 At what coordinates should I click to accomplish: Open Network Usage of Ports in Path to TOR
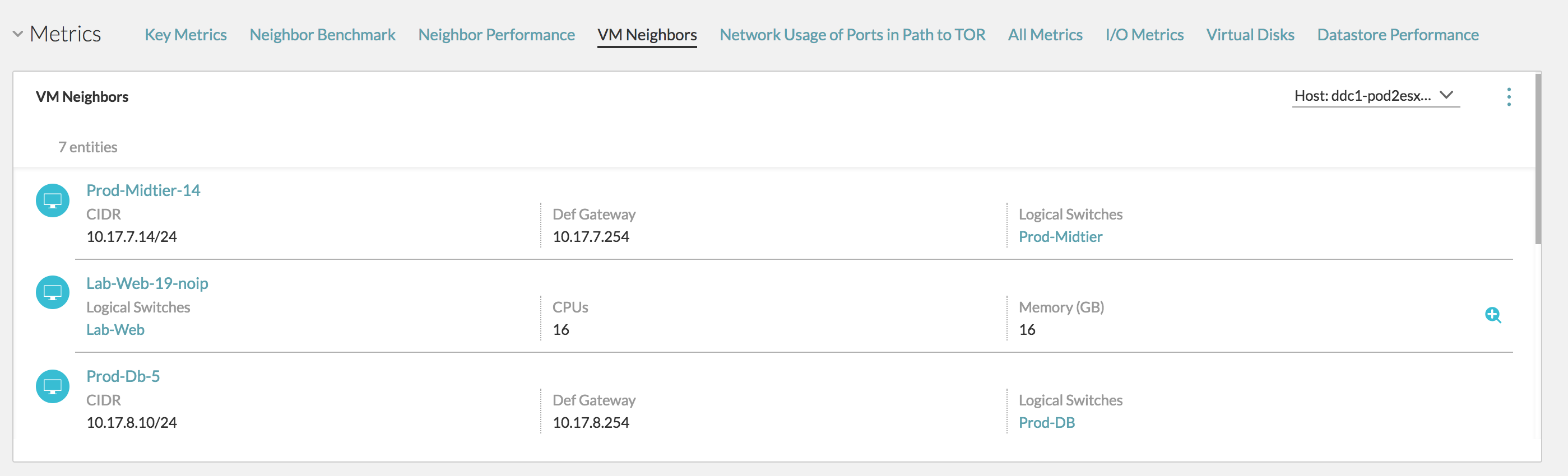coord(852,35)
